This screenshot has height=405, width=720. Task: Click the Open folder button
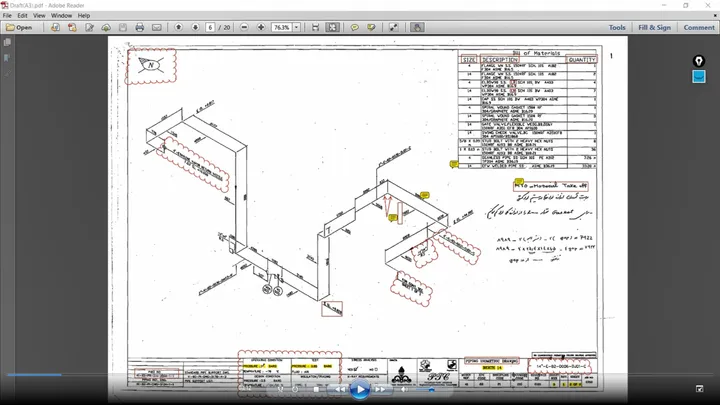pos(19,28)
